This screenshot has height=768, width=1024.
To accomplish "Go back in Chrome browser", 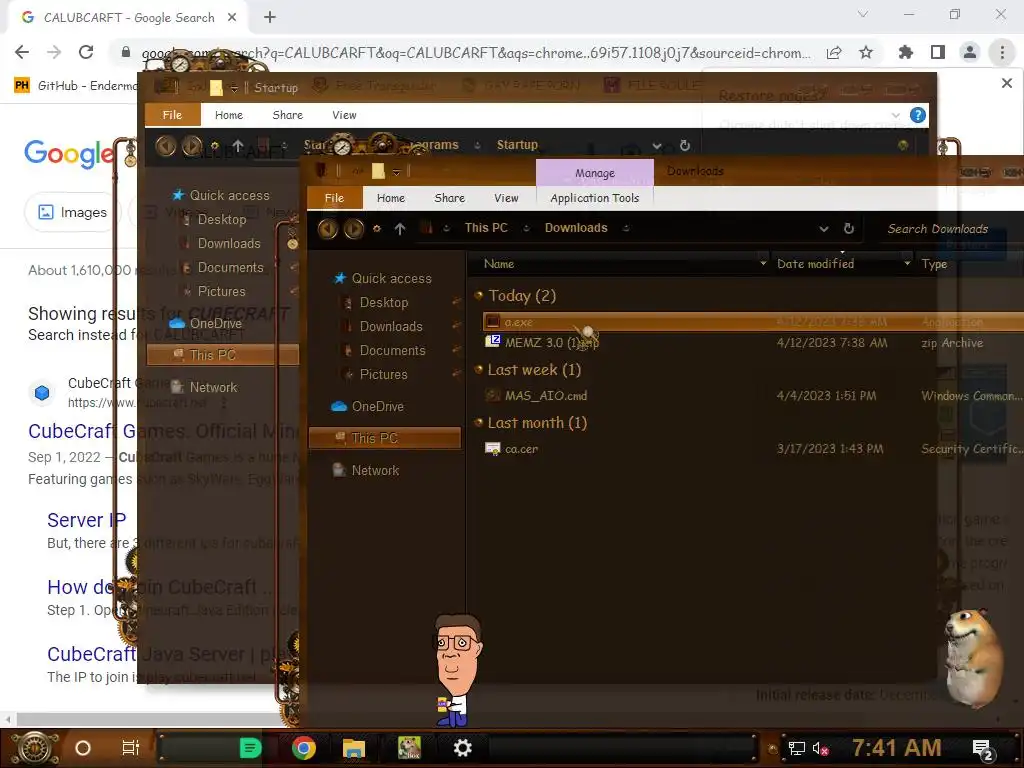I will tap(22, 52).
